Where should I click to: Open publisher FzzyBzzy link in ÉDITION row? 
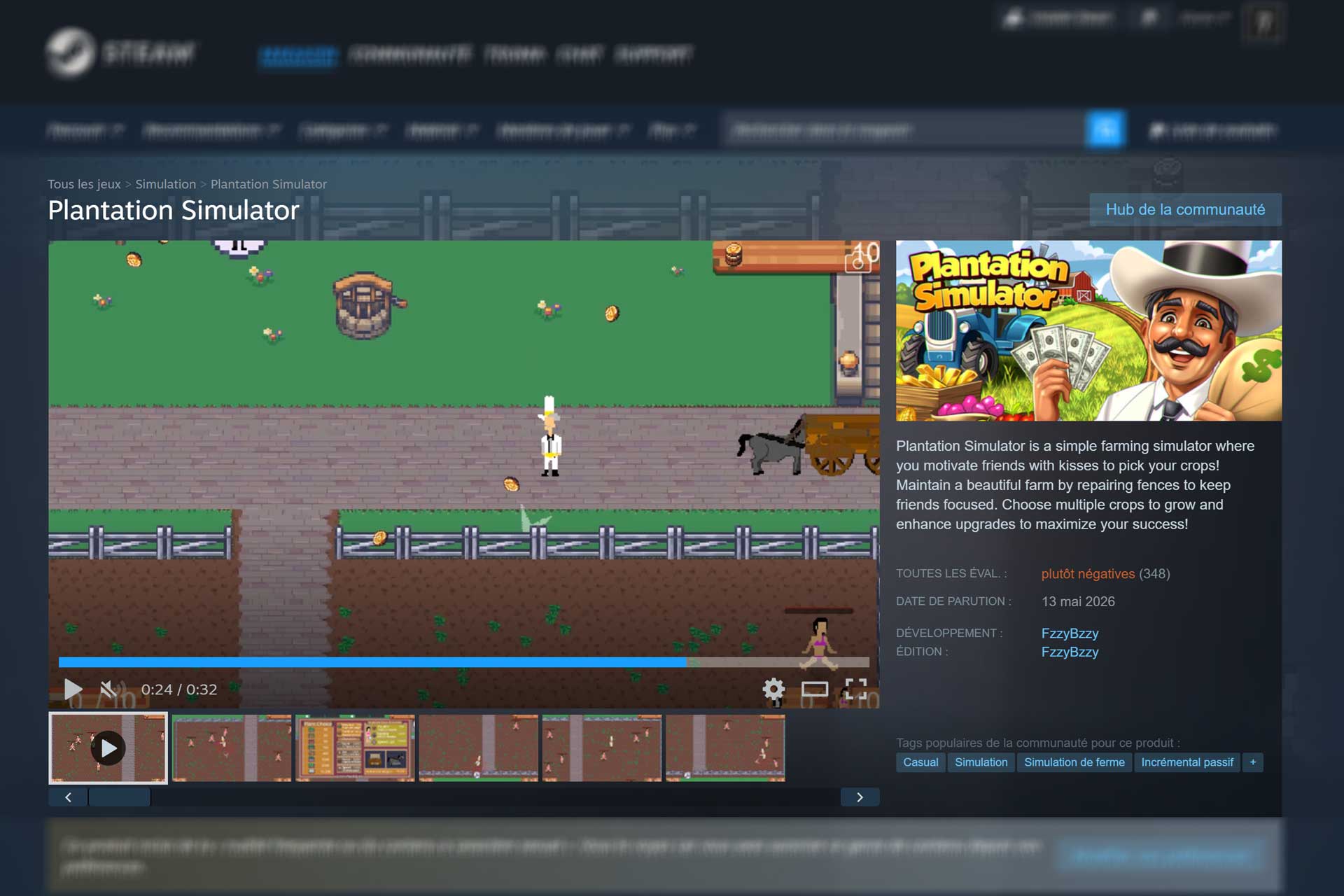[x=1070, y=652]
